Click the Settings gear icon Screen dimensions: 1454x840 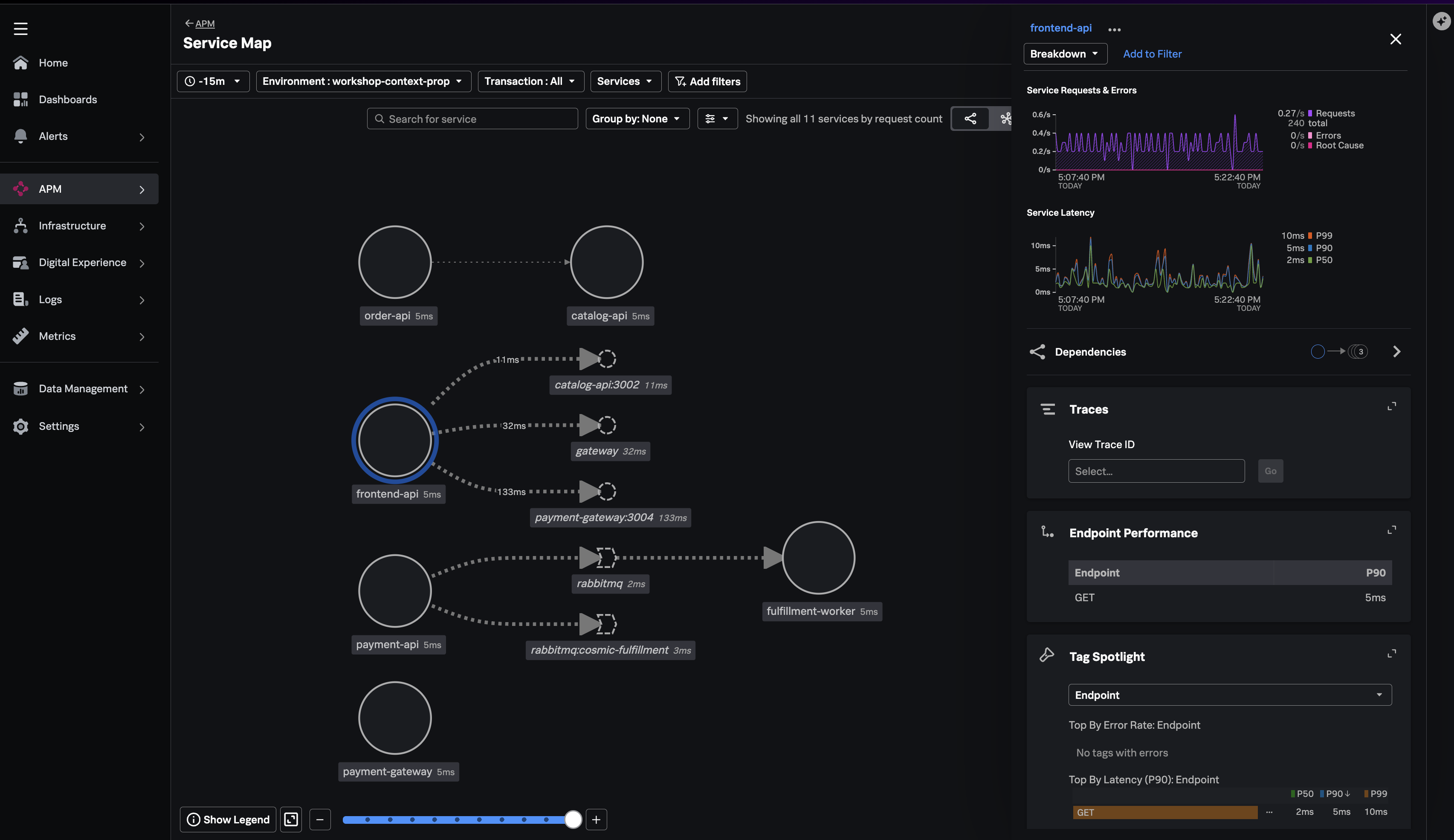click(21, 426)
